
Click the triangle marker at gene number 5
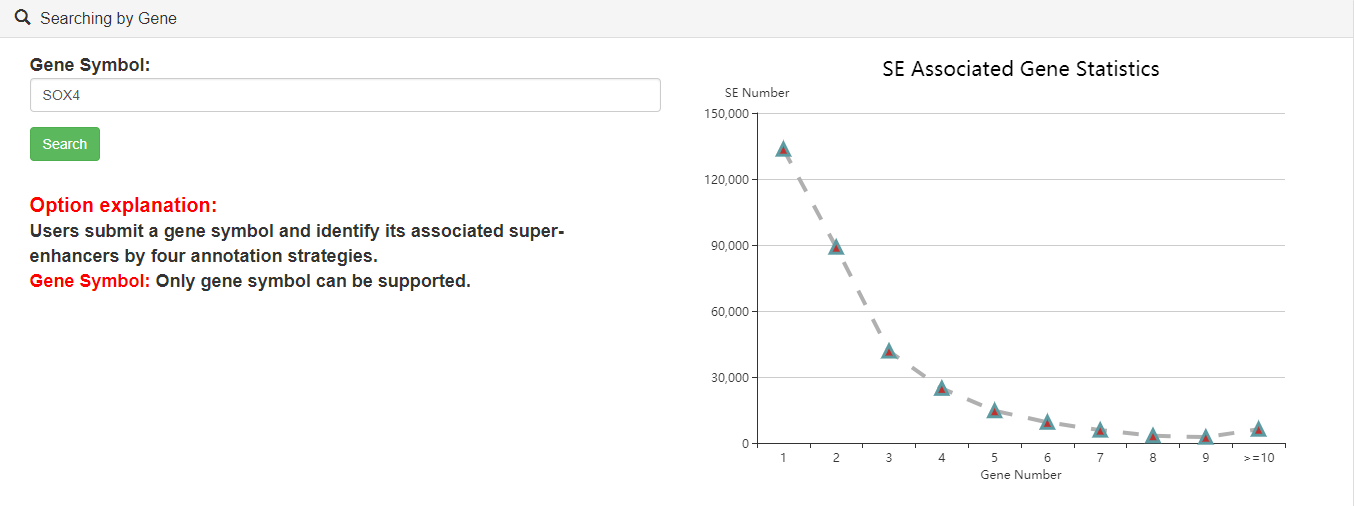coord(994,411)
